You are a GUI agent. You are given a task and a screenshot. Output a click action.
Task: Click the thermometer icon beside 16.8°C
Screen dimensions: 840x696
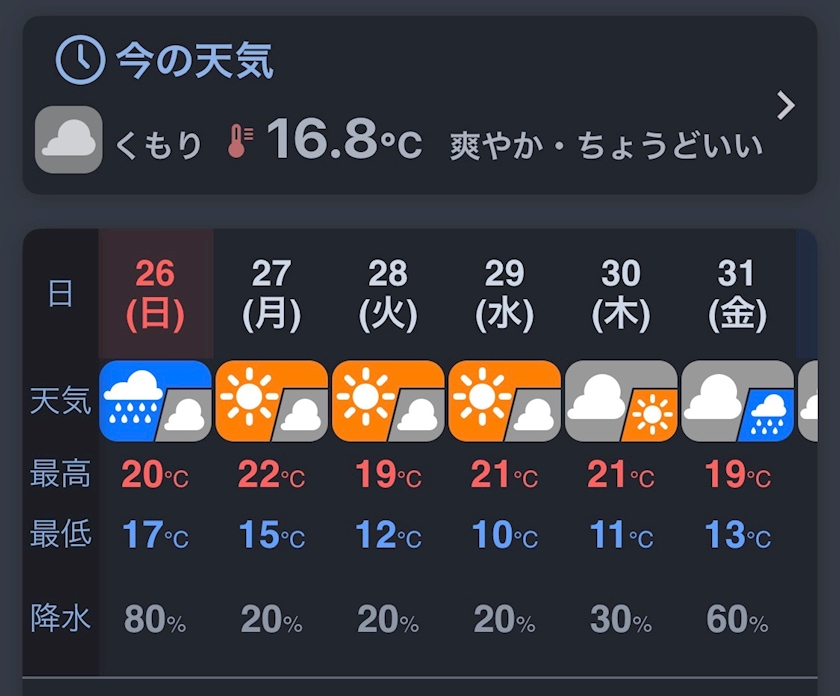[x=239, y=141]
